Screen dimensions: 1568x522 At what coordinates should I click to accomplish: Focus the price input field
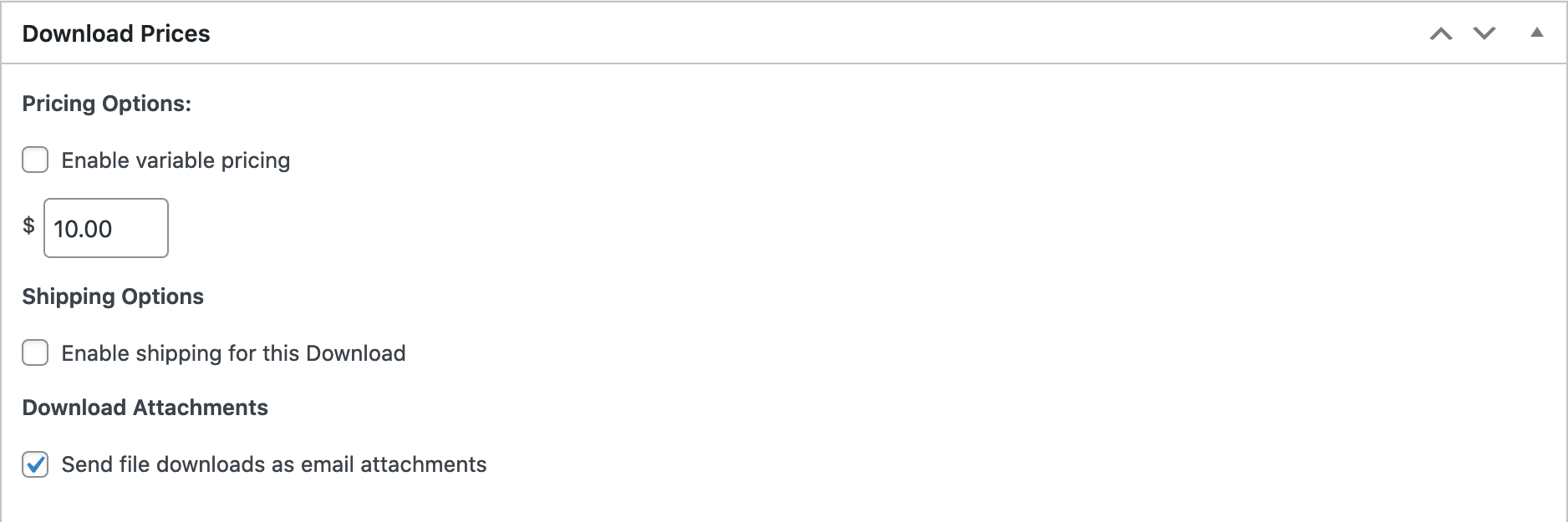106,228
